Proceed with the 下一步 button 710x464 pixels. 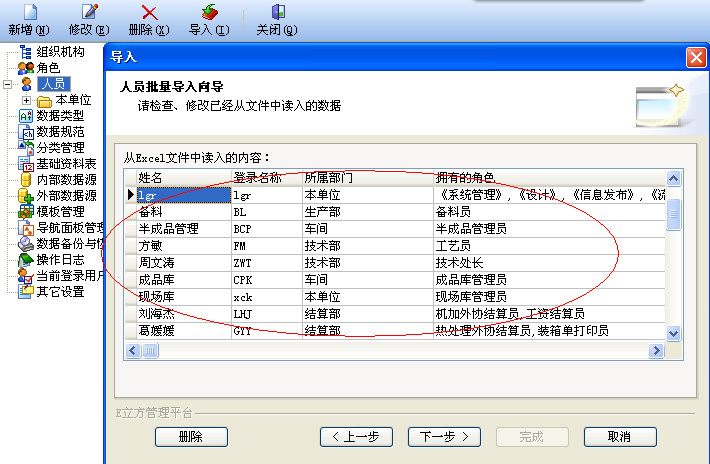pyautogui.click(x=444, y=437)
